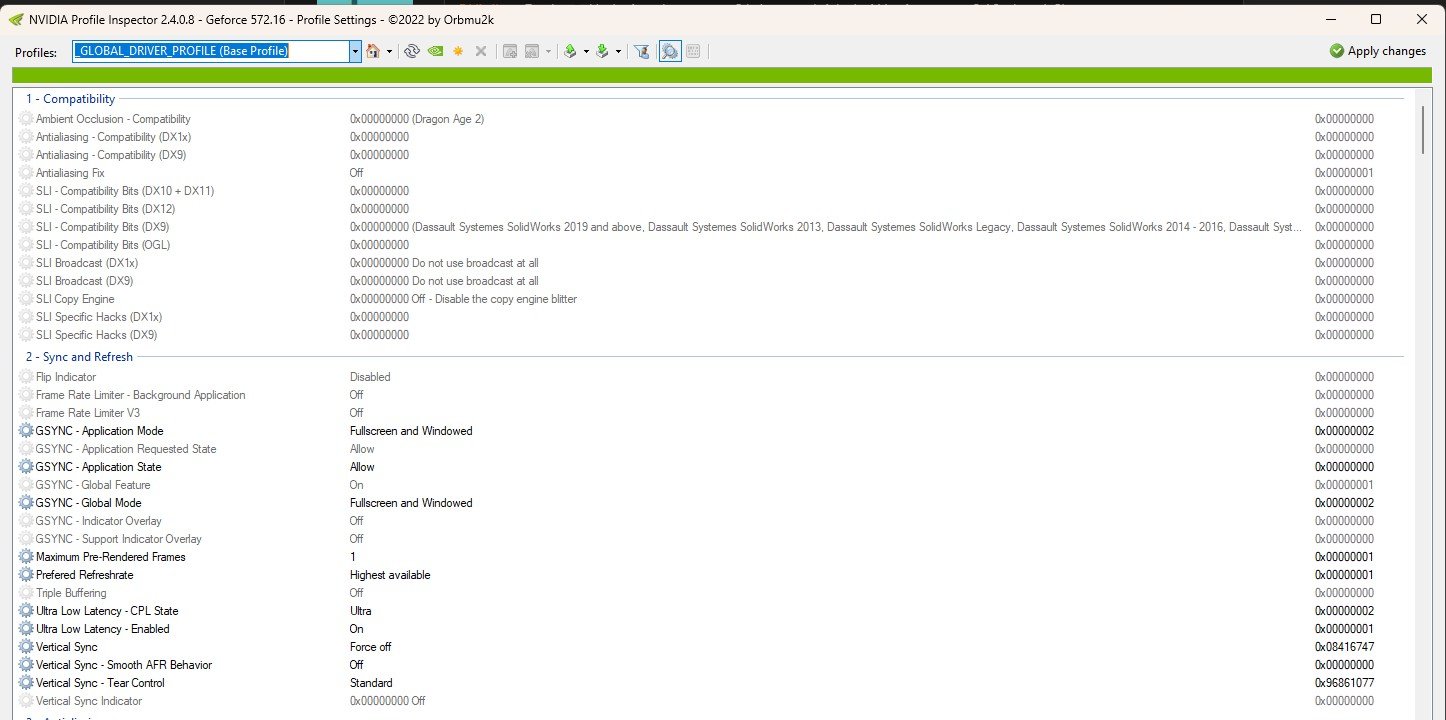Viewport: 1446px width, 720px height.
Task: Click 'Do not use broadcast at all' value for SLI Broadcast (DX1x)
Action: (475, 263)
